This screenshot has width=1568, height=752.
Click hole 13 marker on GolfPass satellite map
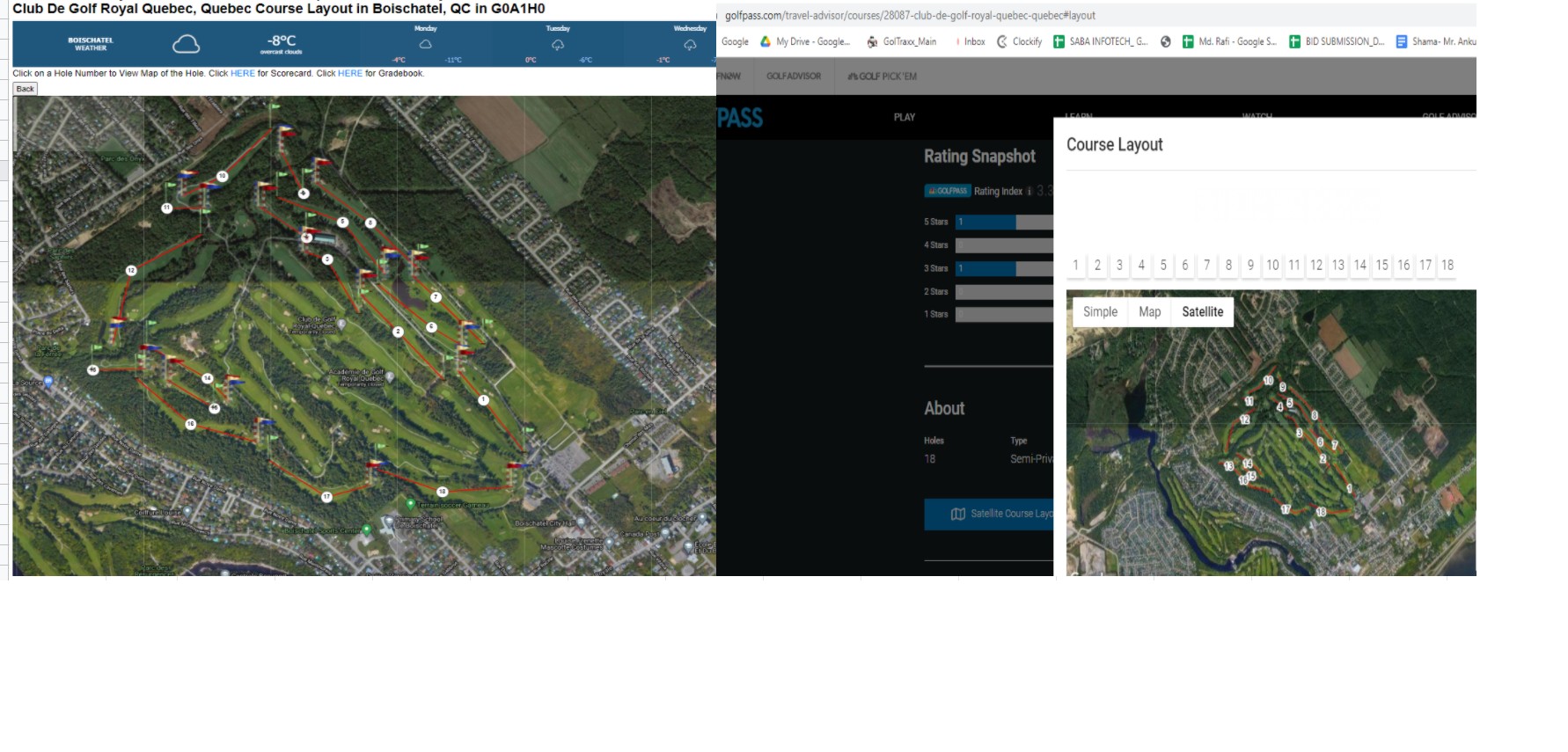tap(1228, 465)
